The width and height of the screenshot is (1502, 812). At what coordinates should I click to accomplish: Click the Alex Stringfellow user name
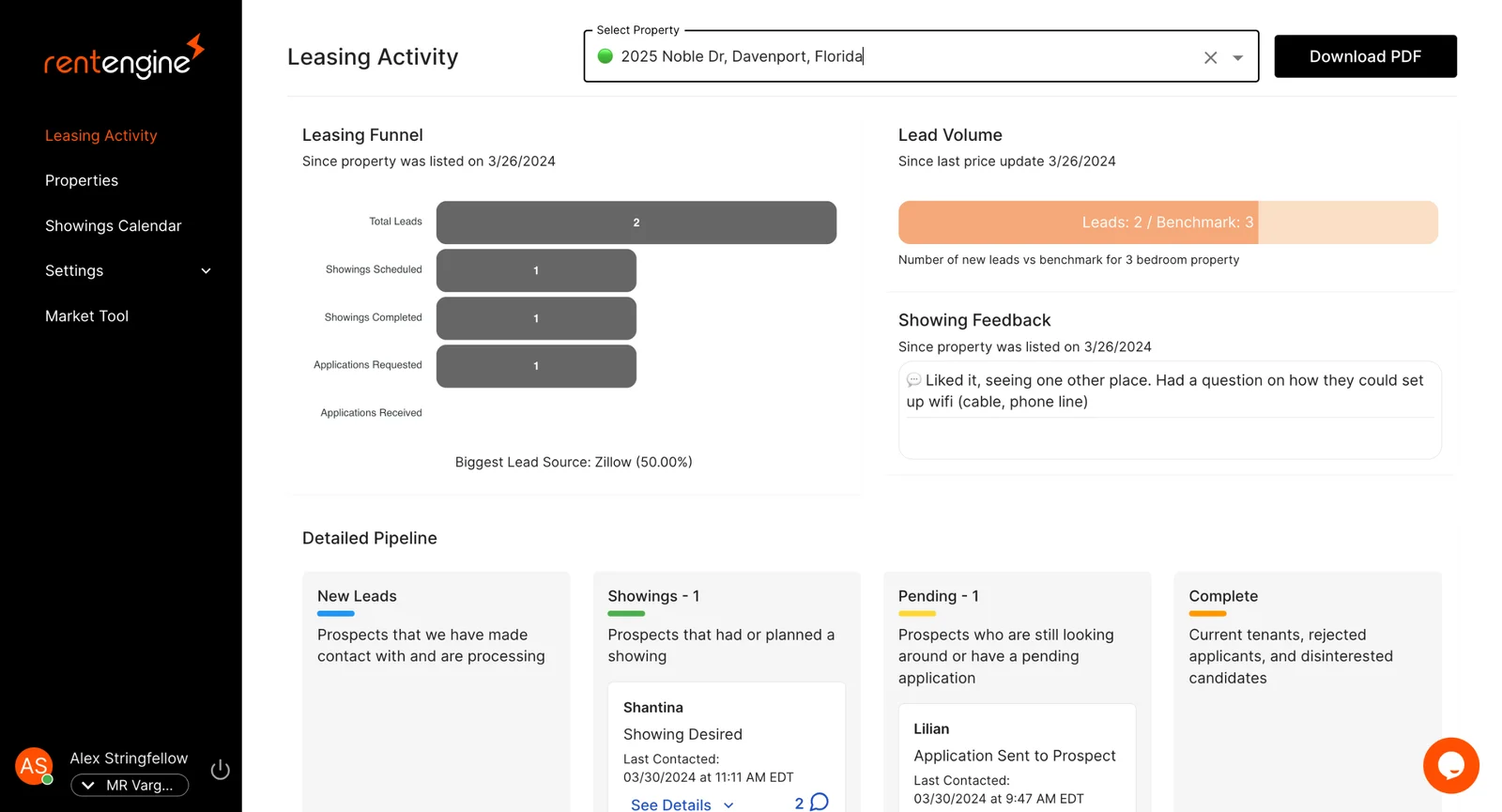[129, 758]
